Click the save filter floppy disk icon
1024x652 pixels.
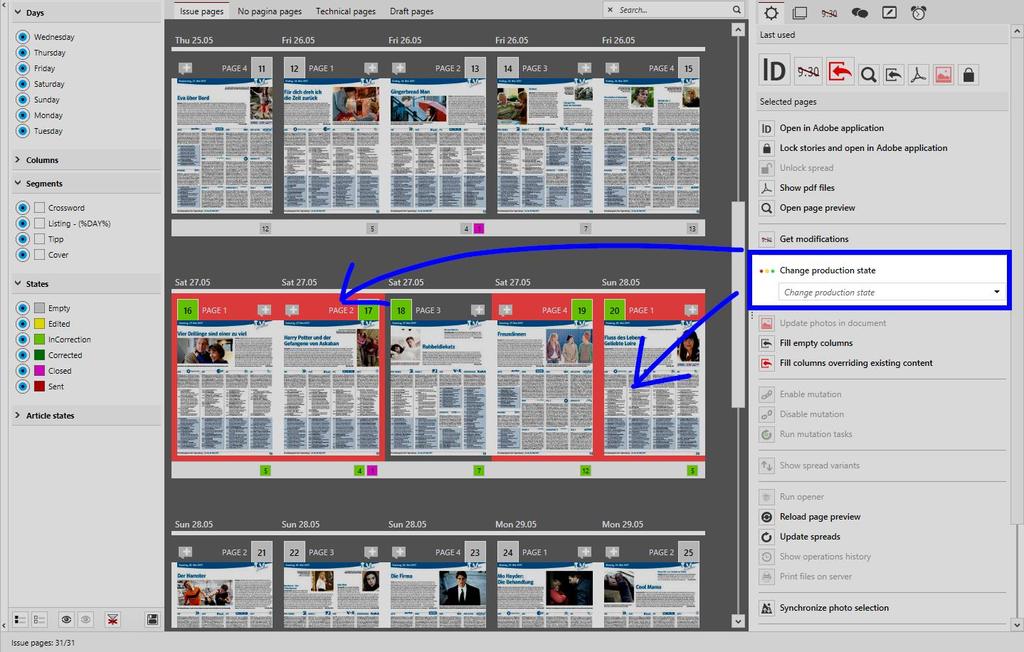pyautogui.click(x=152, y=619)
